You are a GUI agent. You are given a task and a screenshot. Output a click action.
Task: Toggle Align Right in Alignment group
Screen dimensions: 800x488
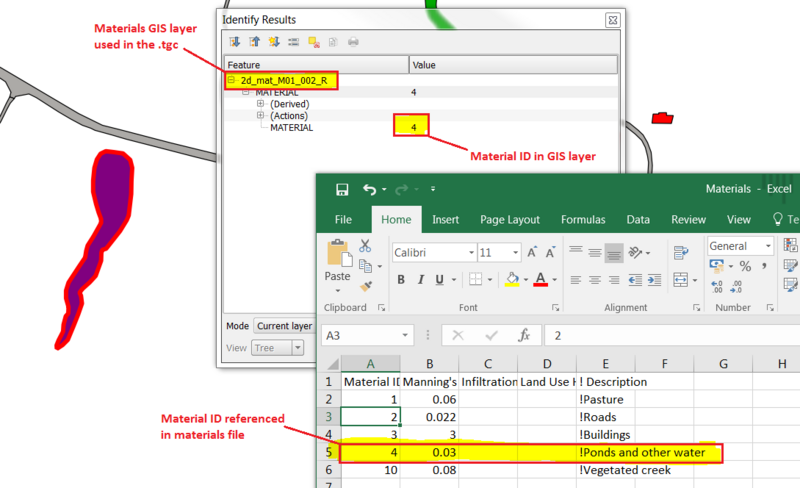click(614, 279)
